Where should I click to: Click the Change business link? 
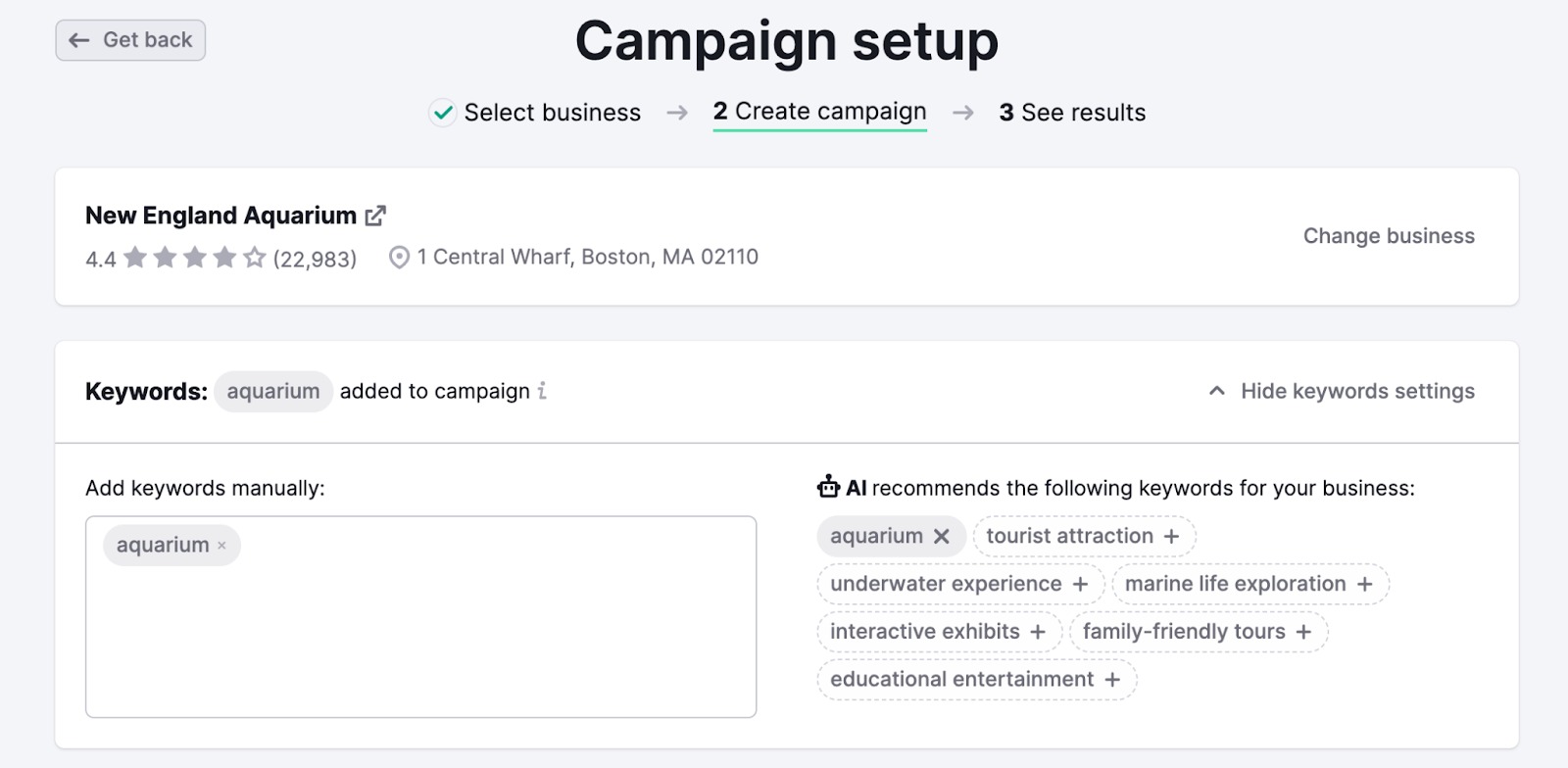pyautogui.click(x=1389, y=236)
